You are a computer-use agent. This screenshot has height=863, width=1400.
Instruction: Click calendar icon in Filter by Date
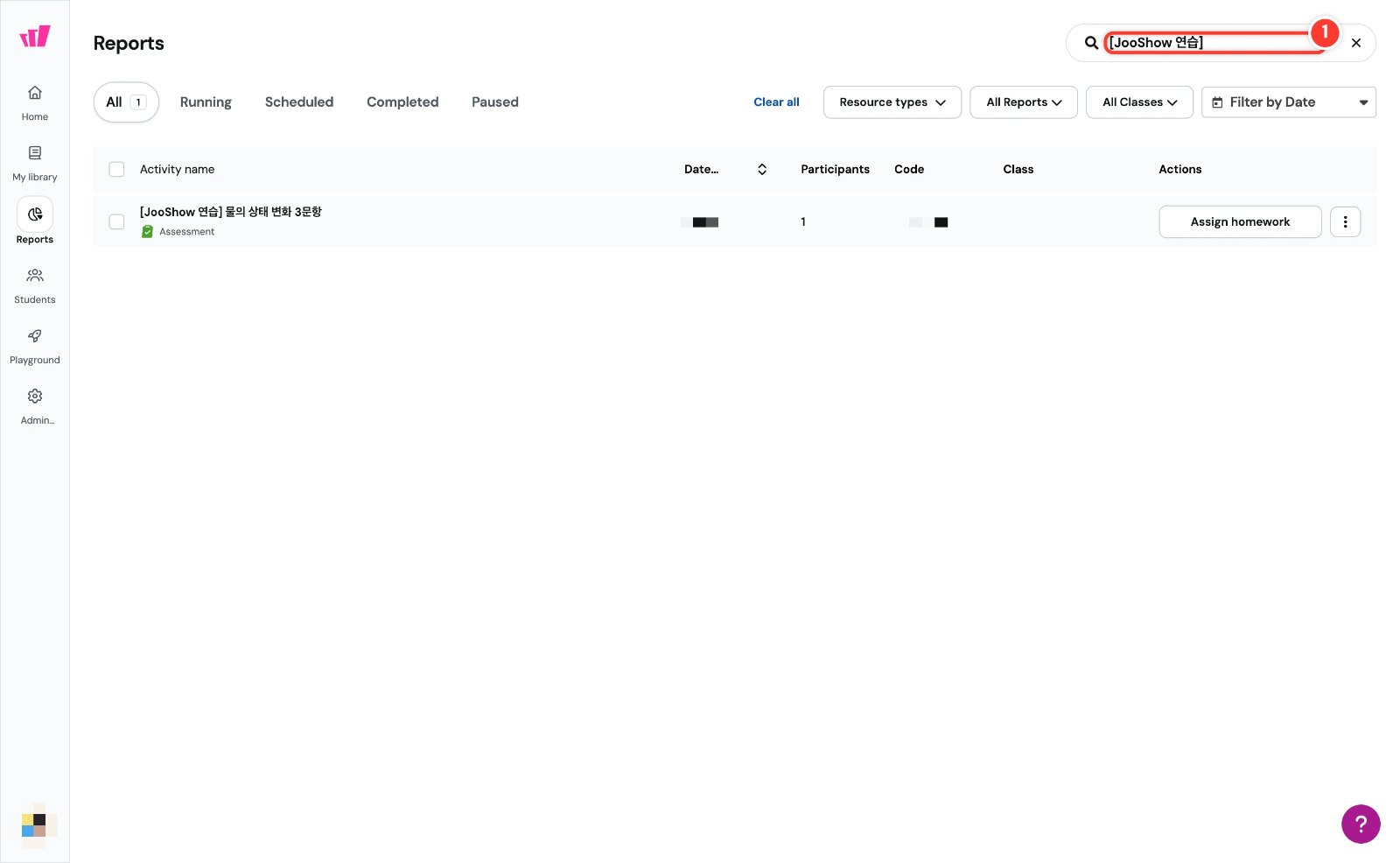pos(1217,102)
